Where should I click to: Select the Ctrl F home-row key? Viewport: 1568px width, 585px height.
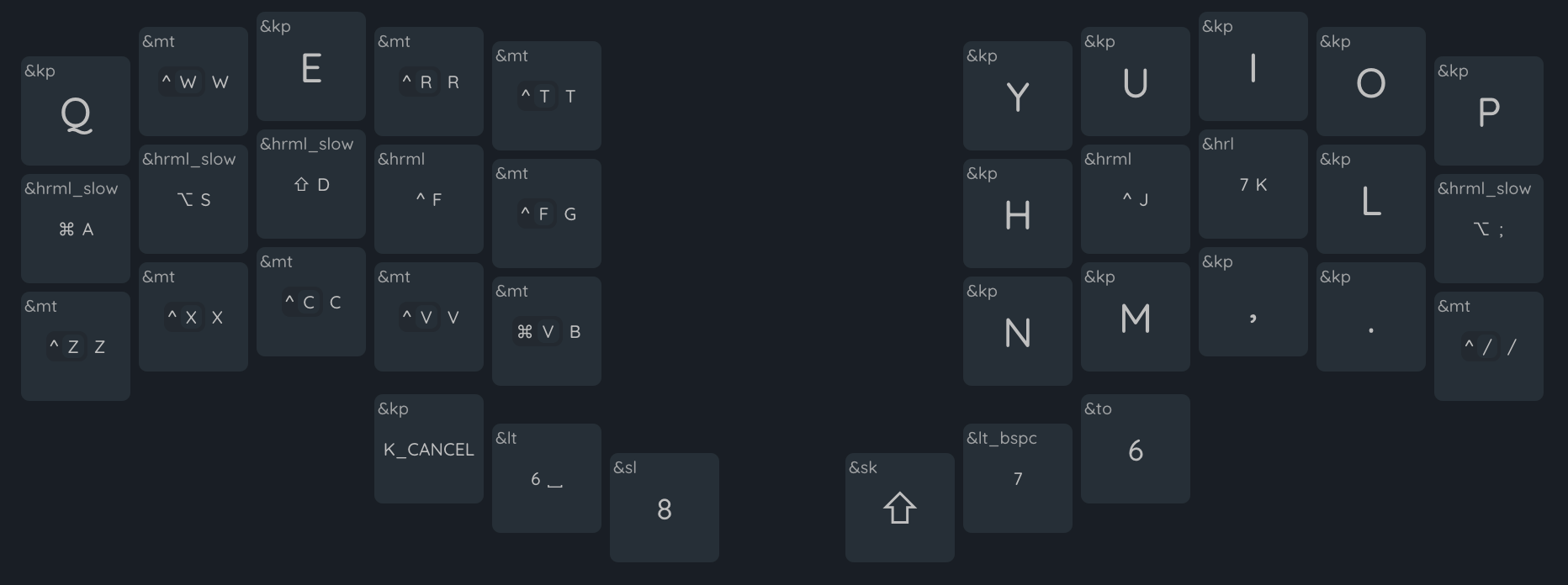click(x=429, y=199)
